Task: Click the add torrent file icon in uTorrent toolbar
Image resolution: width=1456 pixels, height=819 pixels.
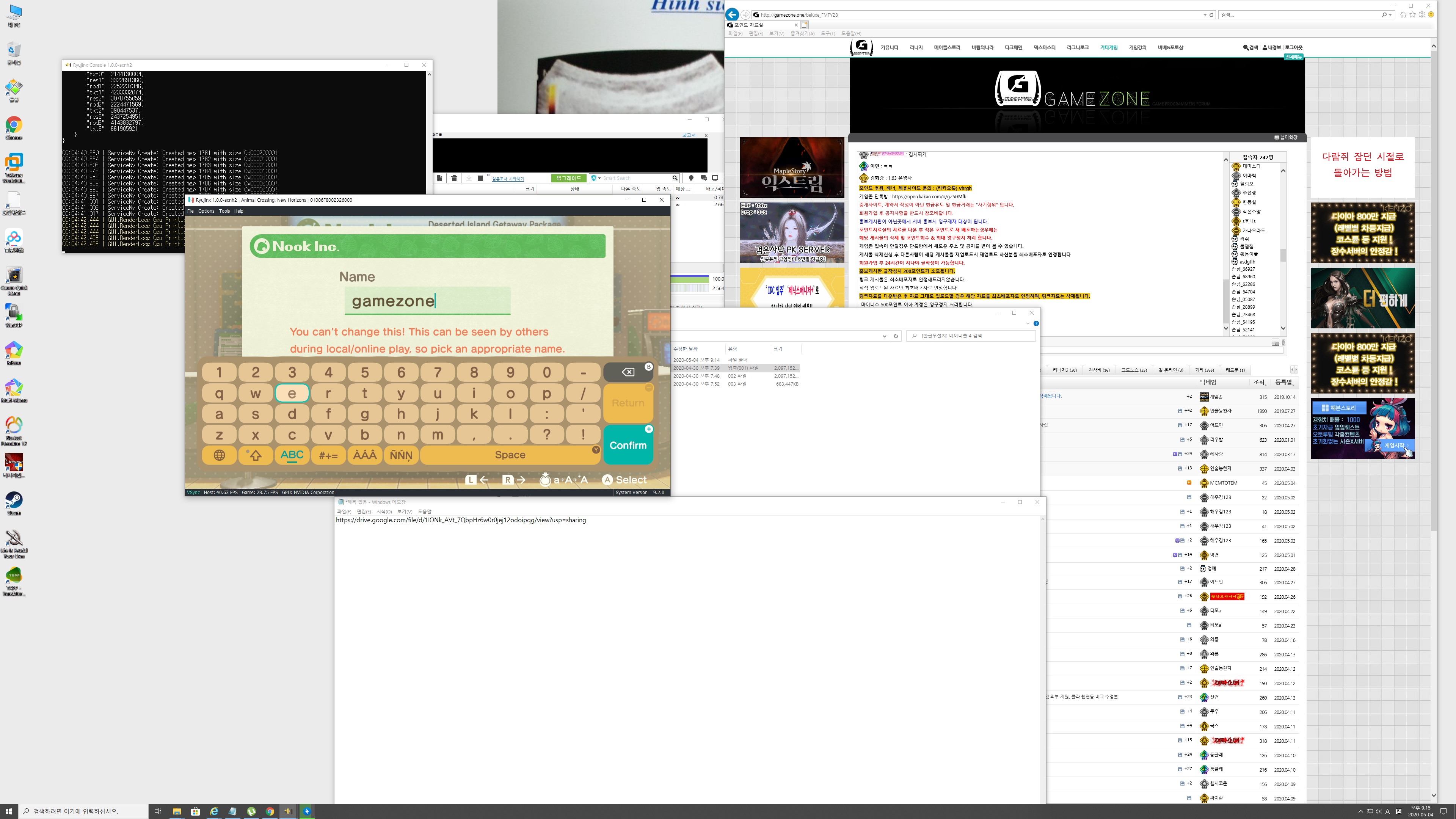Action: tap(440, 178)
